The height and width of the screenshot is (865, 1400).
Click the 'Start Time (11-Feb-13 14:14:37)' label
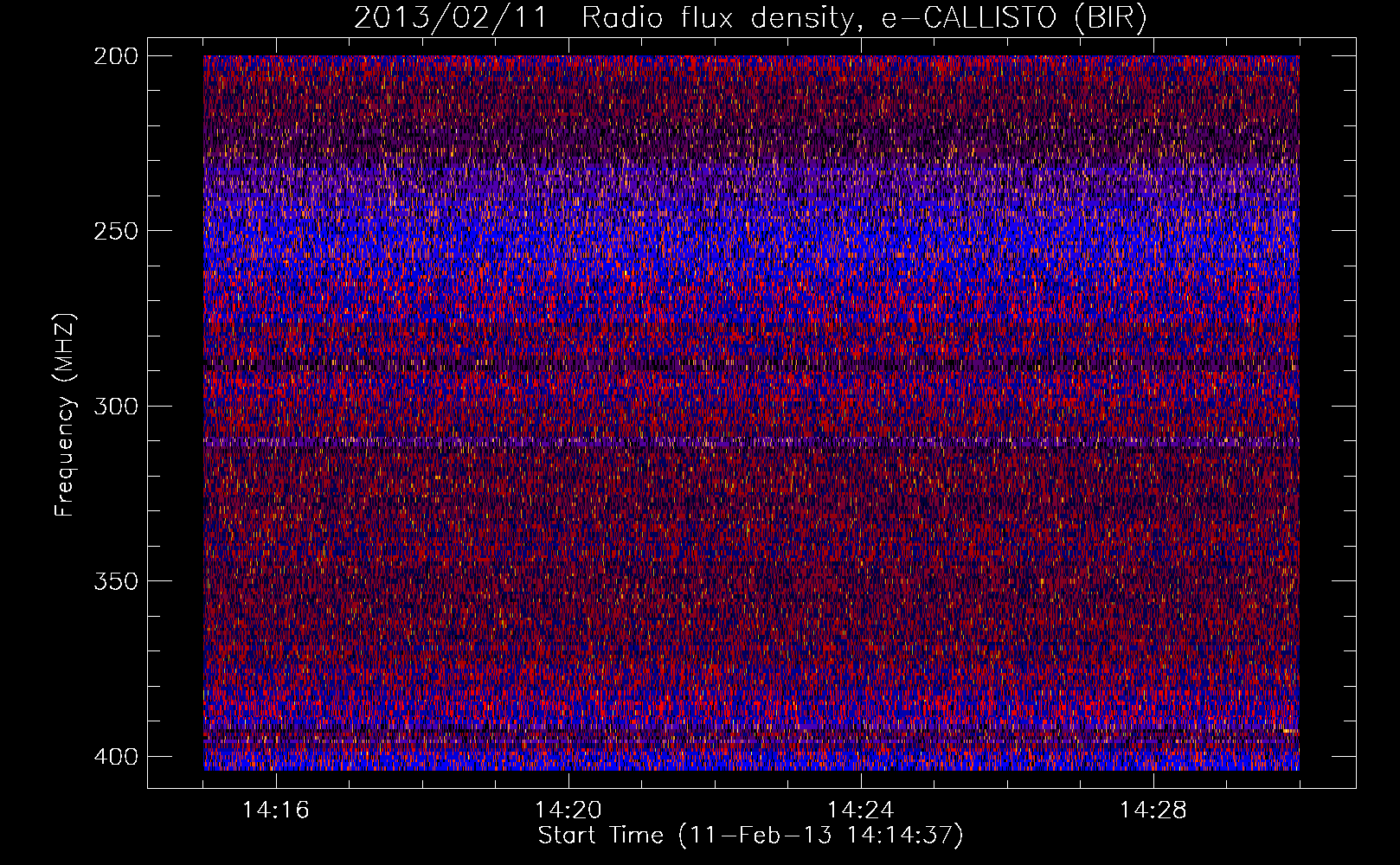(x=750, y=836)
